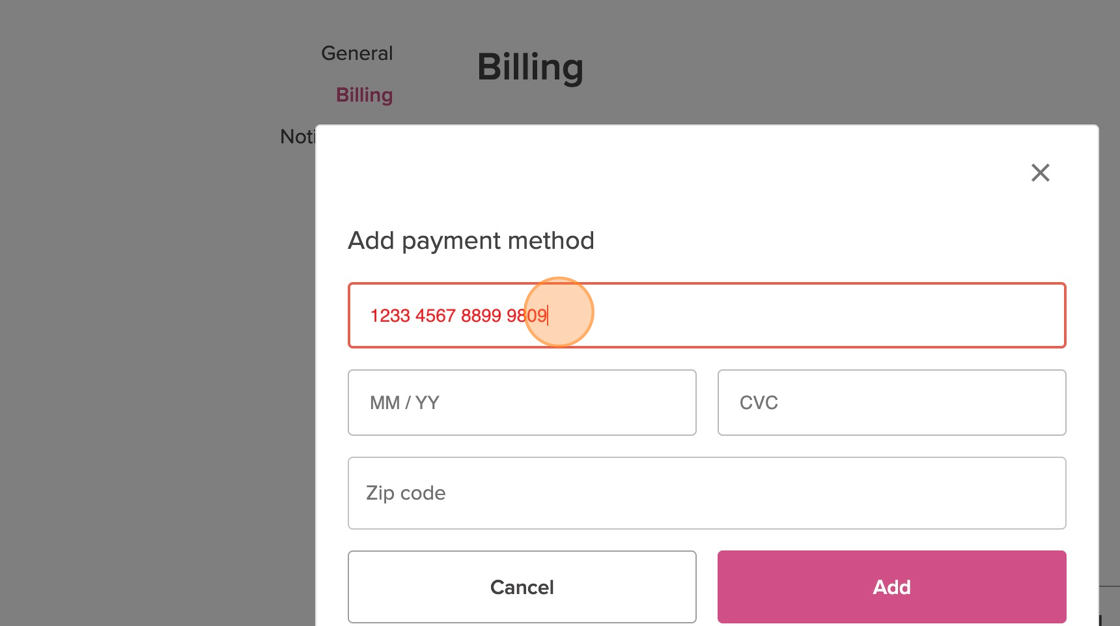Click the Billing page heading
The image size is (1120, 626).
(530, 68)
